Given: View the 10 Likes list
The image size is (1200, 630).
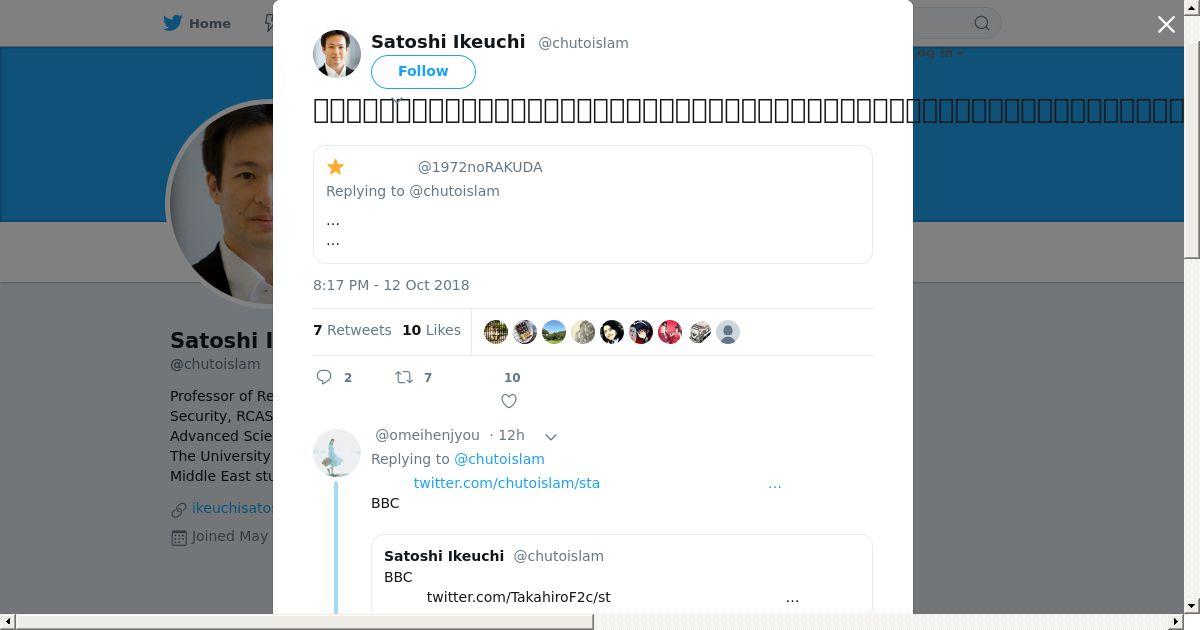Looking at the screenshot, I should coord(431,330).
